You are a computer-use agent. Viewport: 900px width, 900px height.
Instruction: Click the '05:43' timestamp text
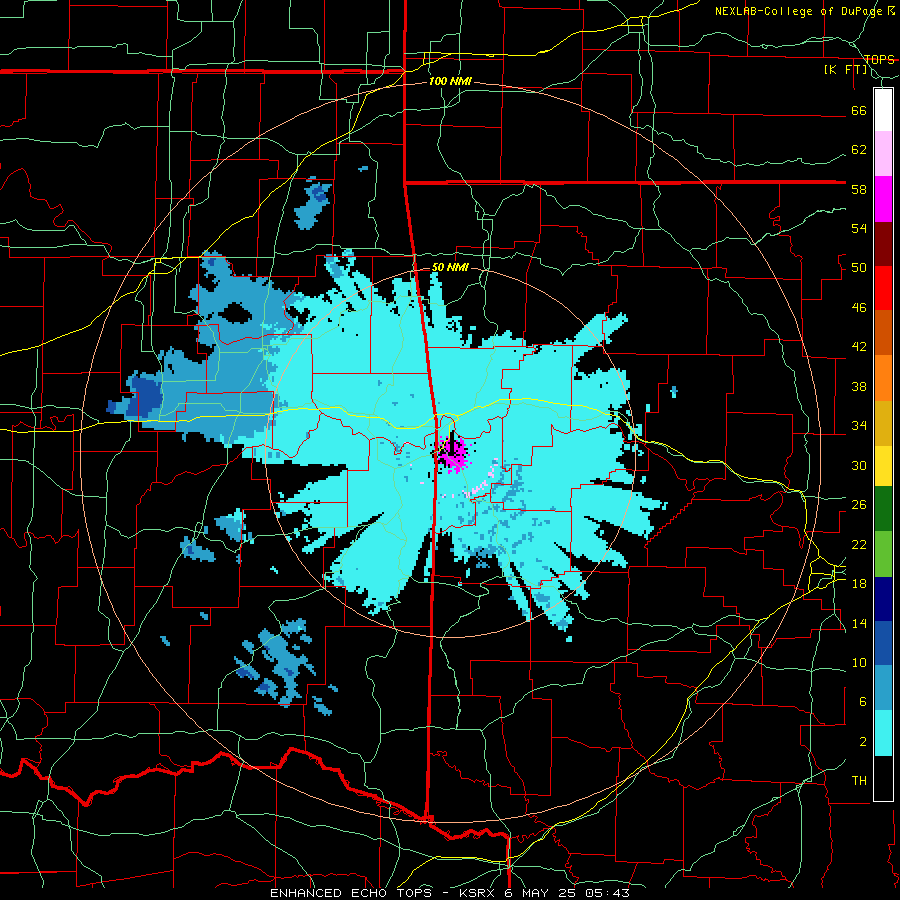coord(608,893)
